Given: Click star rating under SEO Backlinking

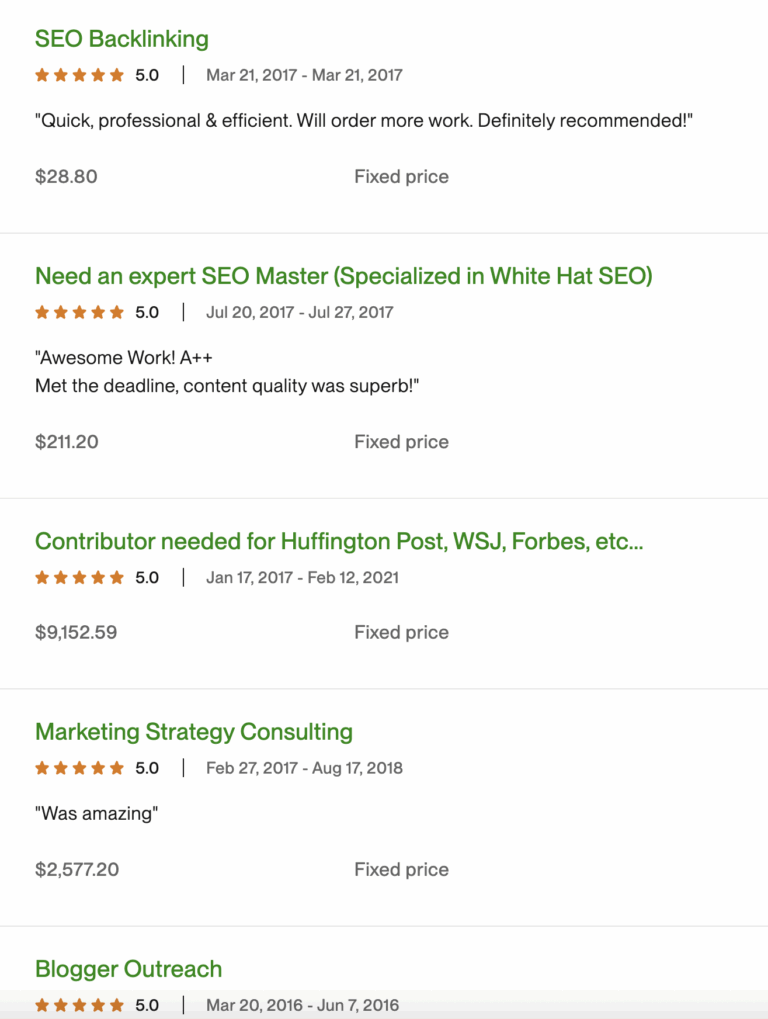Looking at the screenshot, I should tap(80, 75).
